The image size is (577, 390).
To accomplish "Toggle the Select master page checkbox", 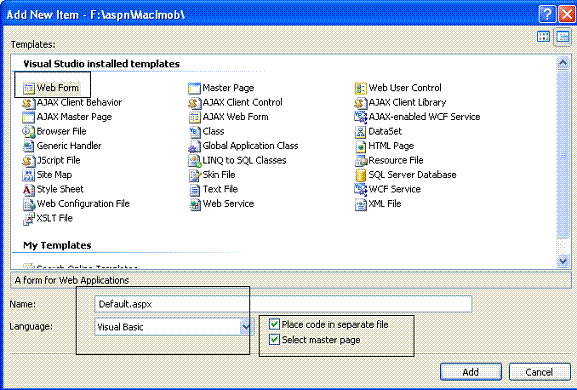I will (274, 339).
